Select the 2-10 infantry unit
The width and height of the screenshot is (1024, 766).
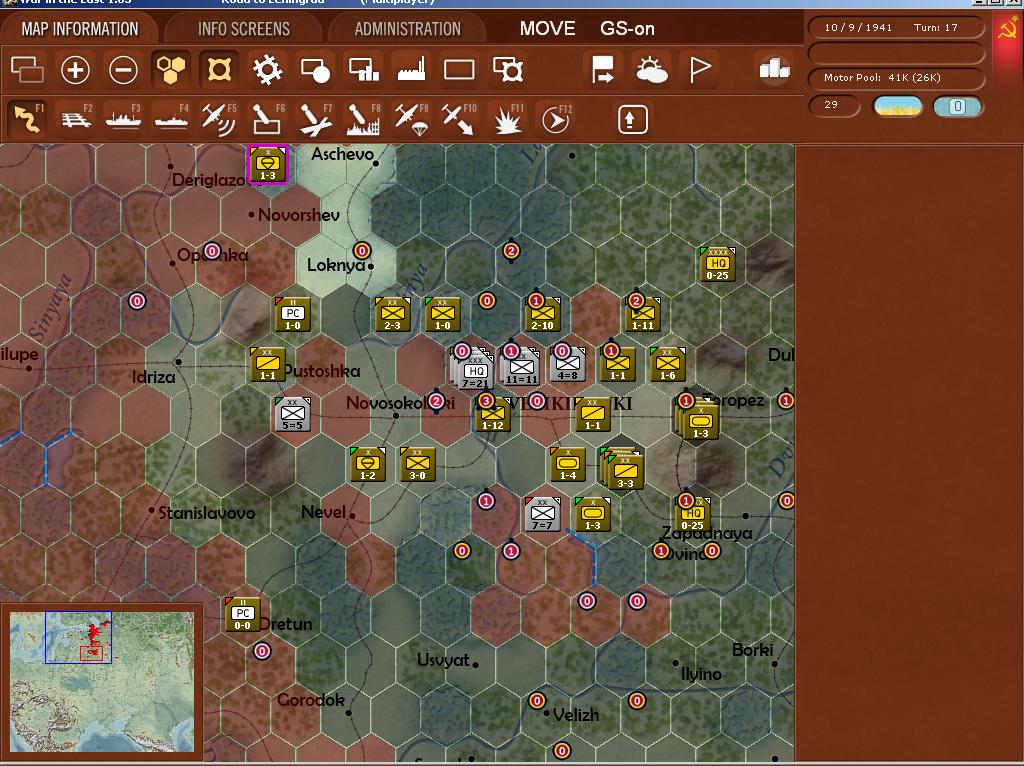543,314
